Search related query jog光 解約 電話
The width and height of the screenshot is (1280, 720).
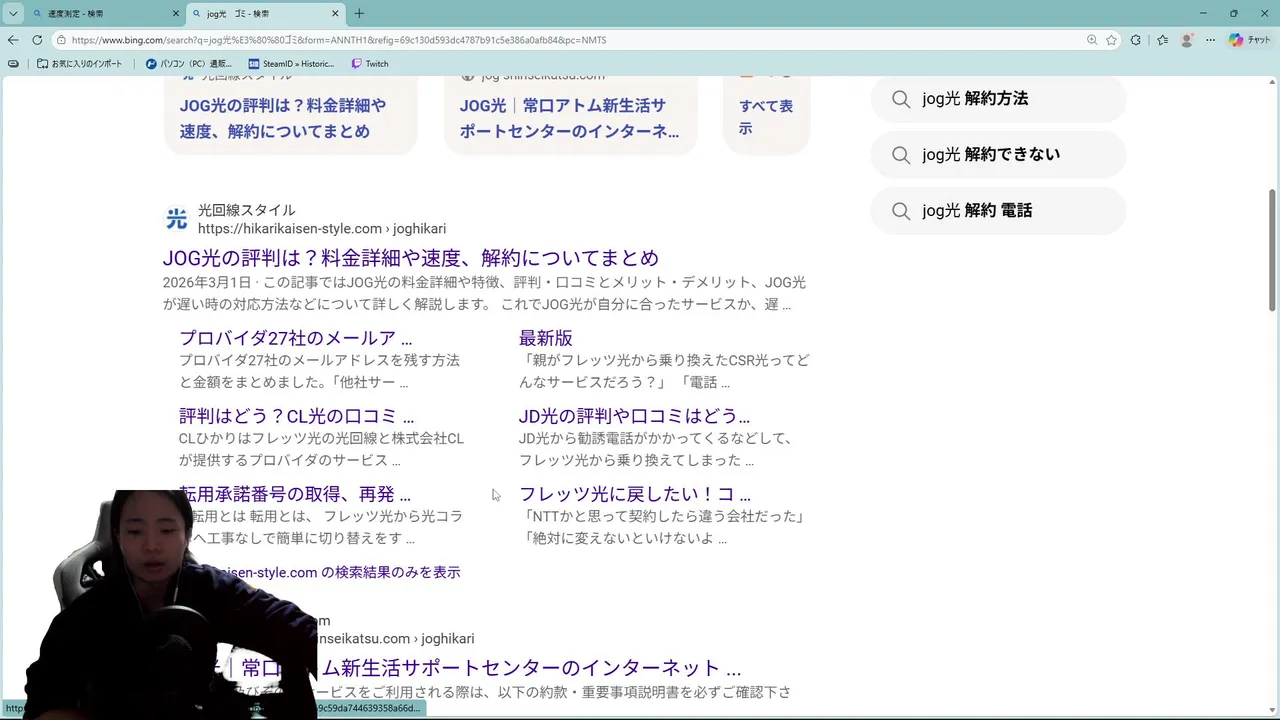pyautogui.click(x=998, y=211)
